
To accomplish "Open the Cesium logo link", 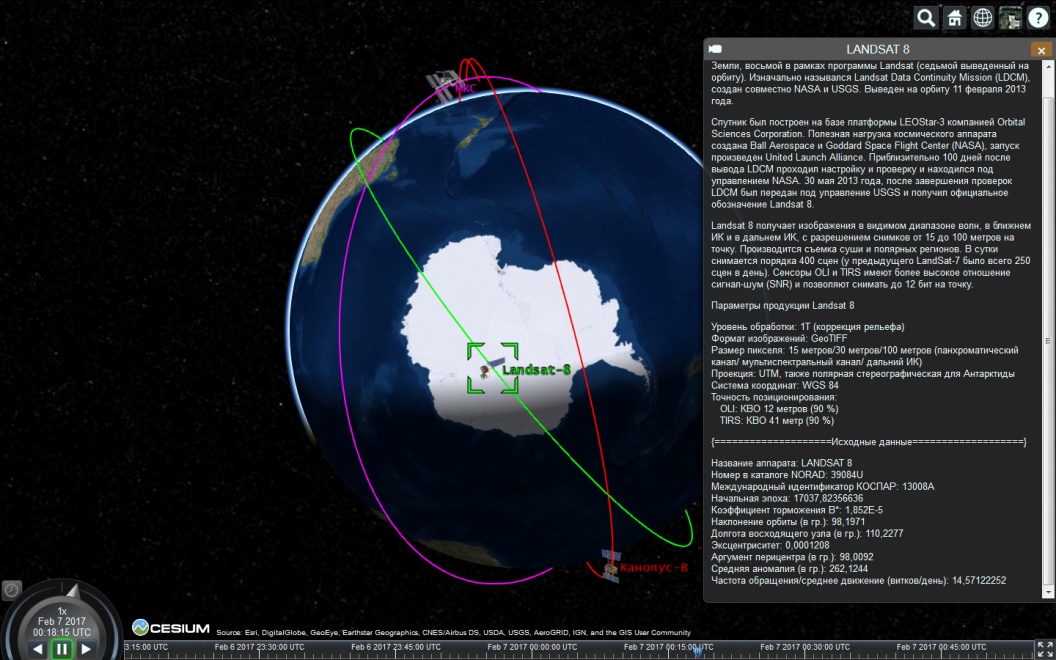I will click(x=170, y=628).
